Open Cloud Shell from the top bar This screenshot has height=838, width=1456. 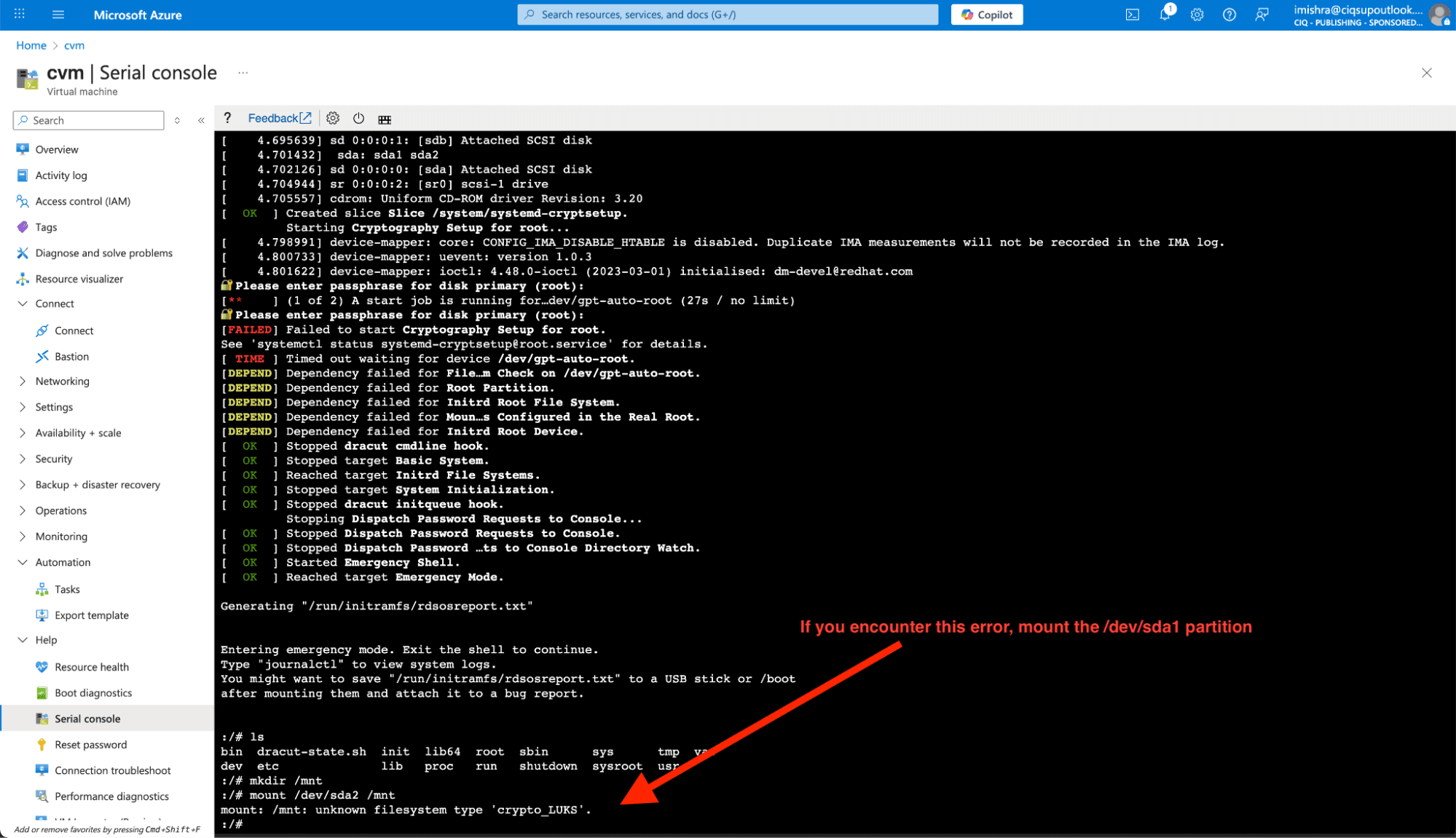[x=1133, y=15]
